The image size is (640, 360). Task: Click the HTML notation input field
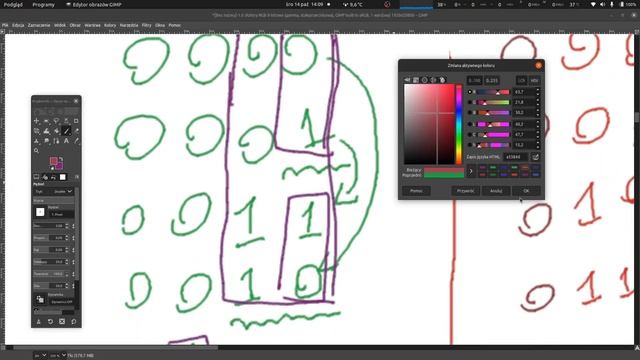point(516,157)
